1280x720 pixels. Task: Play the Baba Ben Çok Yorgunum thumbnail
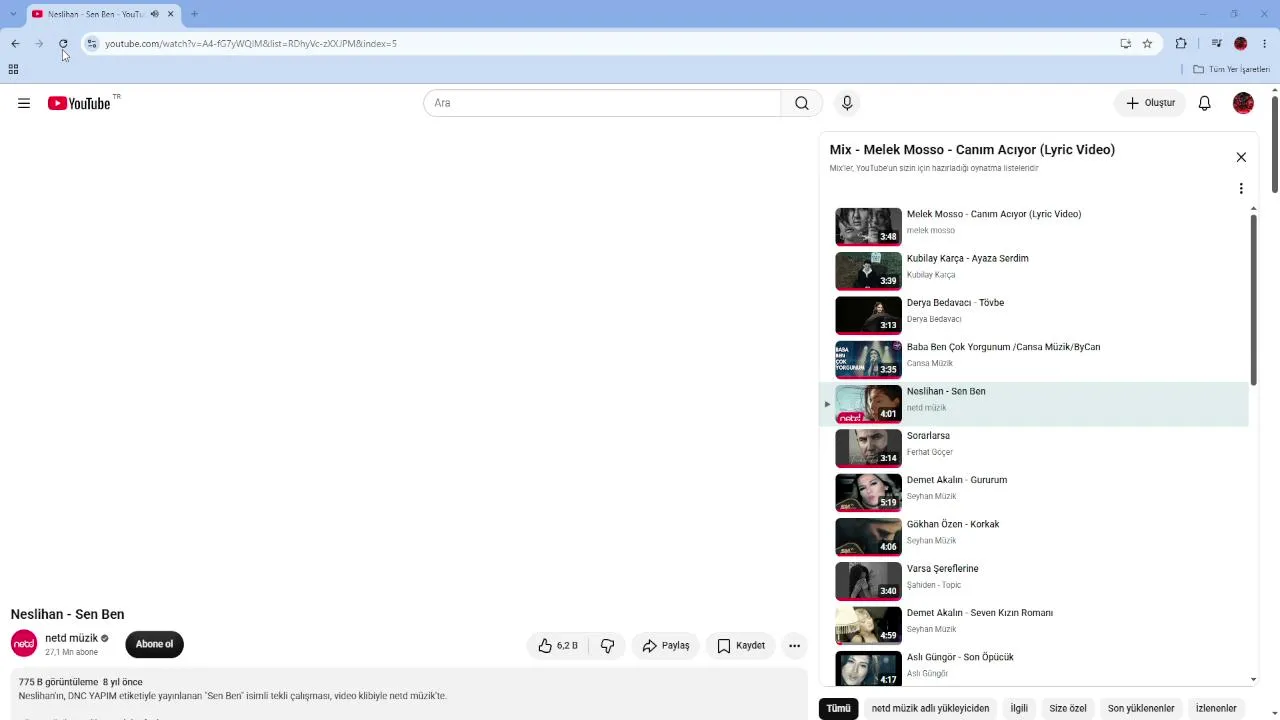(868, 359)
